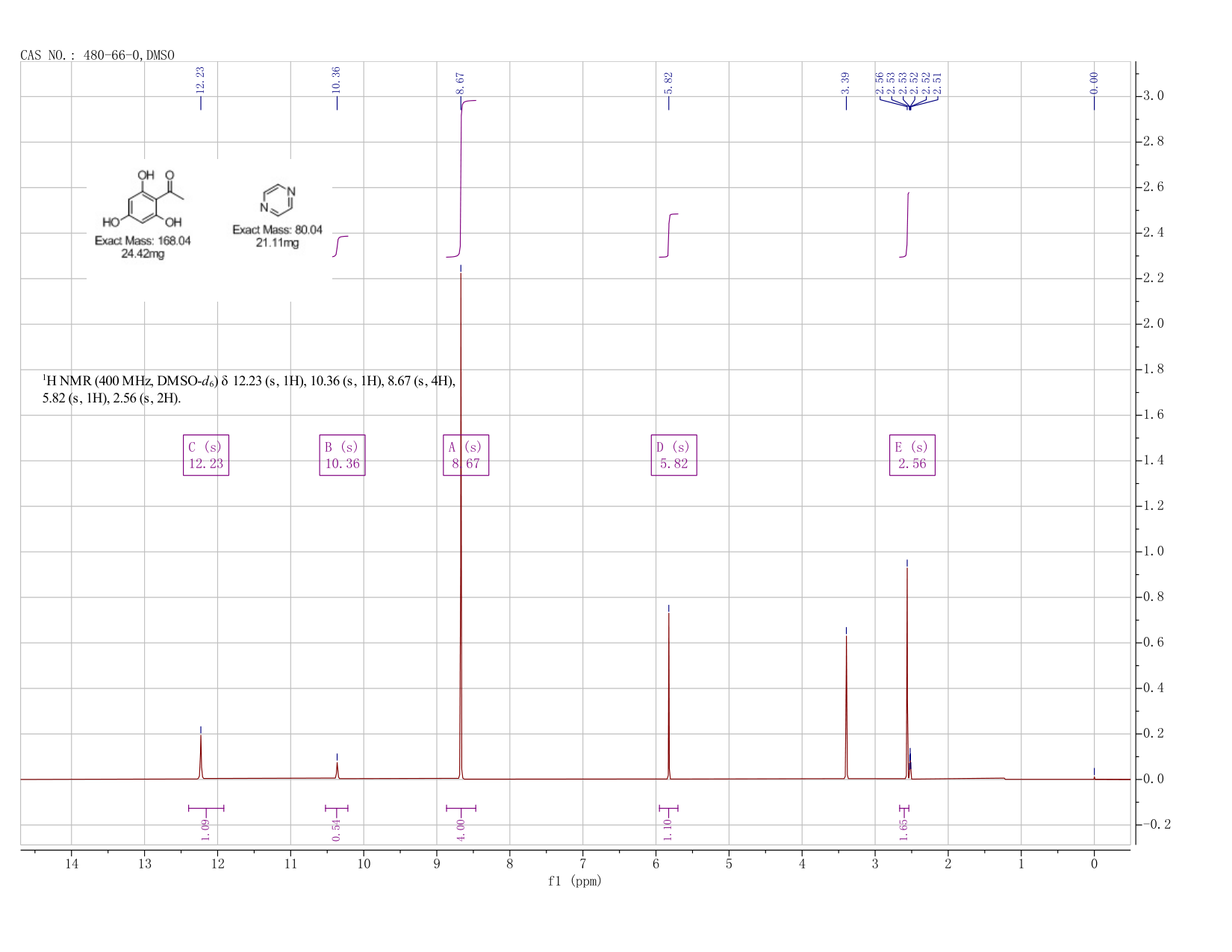Click the '24.42mg' mass label
The height and width of the screenshot is (952, 1232).
tap(143, 254)
